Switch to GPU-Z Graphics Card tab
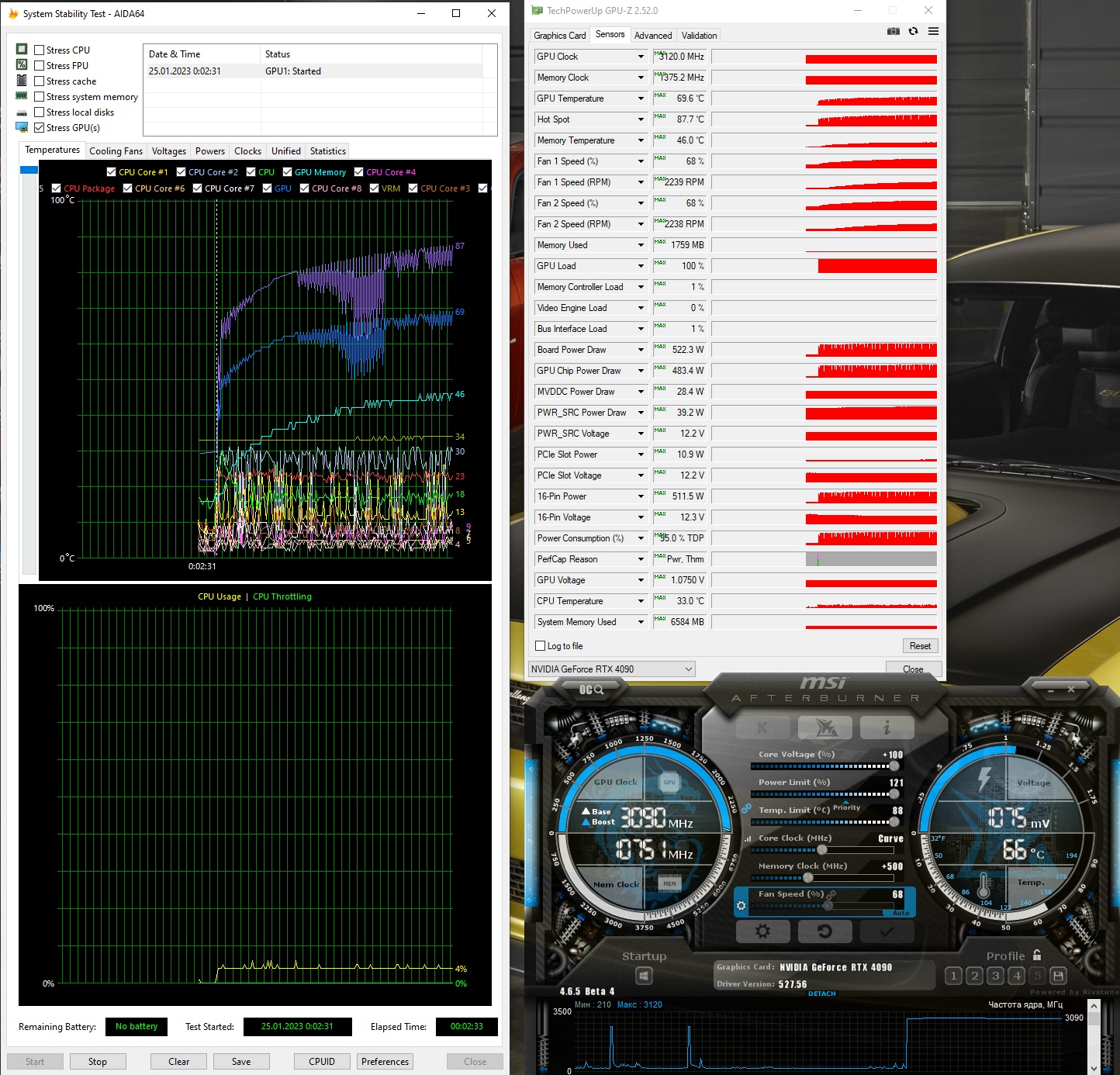Image resolution: width=1120 pixels, height=1075 pixels. [x=560, y=36]
